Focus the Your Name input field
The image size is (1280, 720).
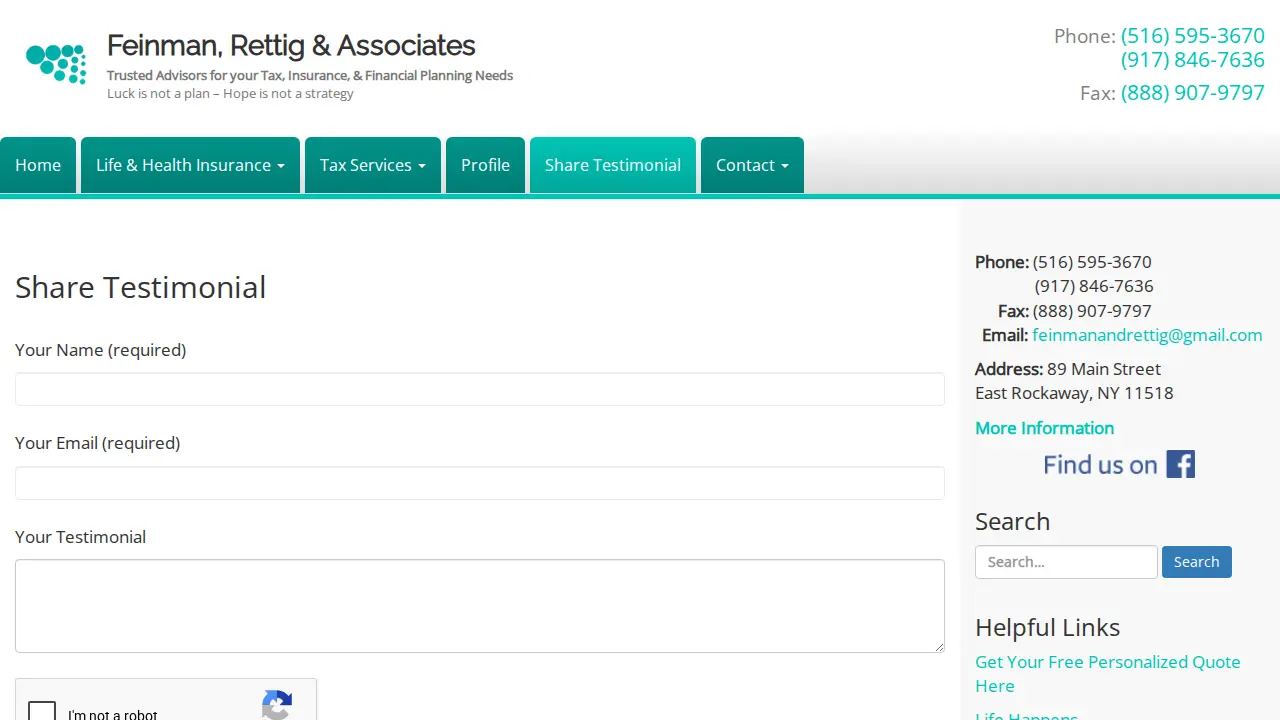click(480, 389)
